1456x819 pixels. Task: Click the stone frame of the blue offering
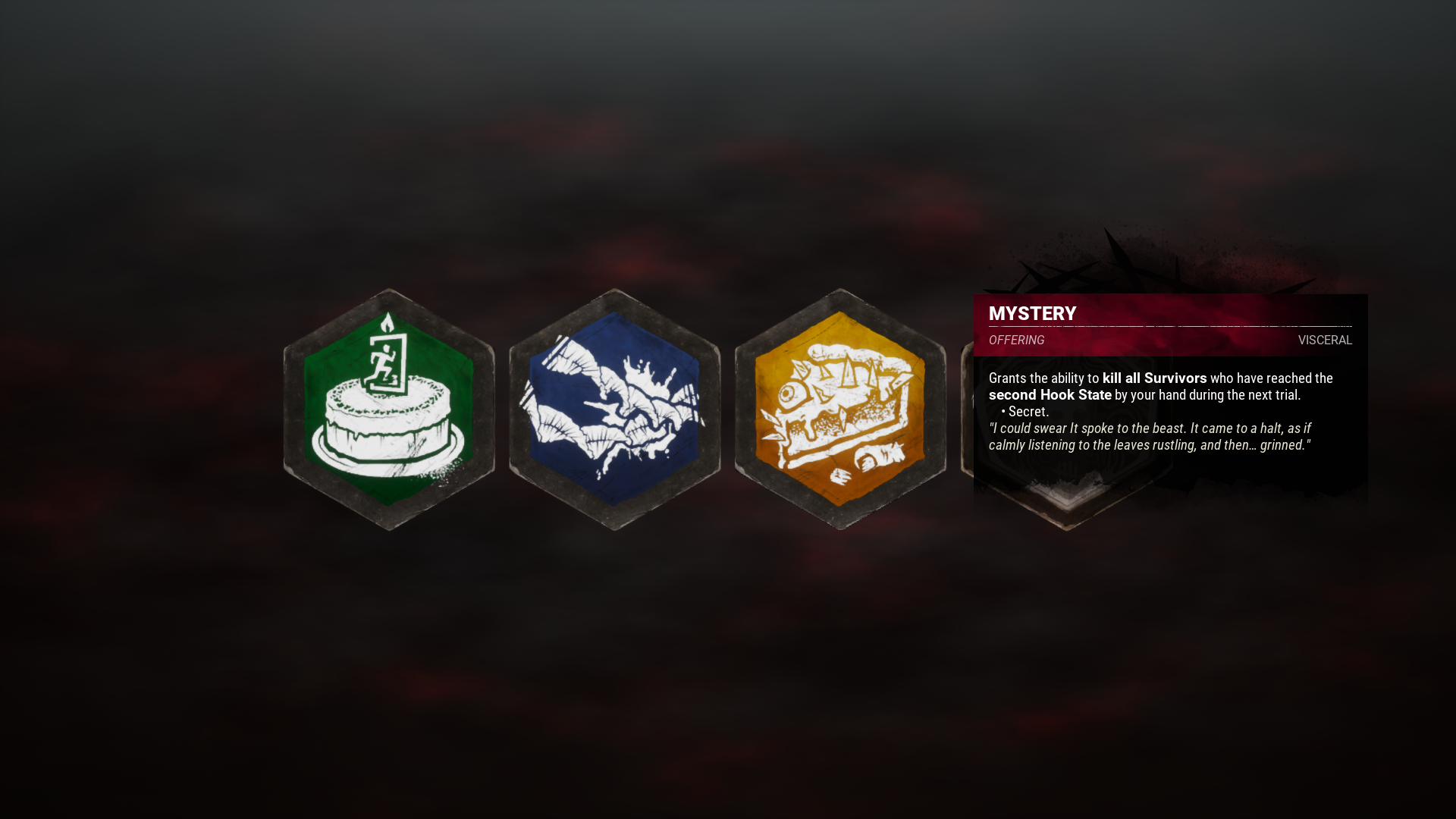tap(519, 409)
